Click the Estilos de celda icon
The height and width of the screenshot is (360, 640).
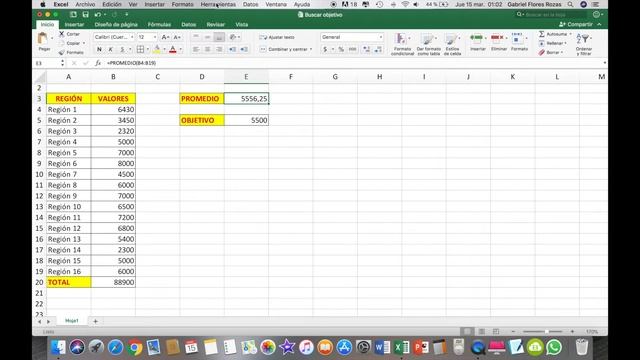(x=451, y=39)
